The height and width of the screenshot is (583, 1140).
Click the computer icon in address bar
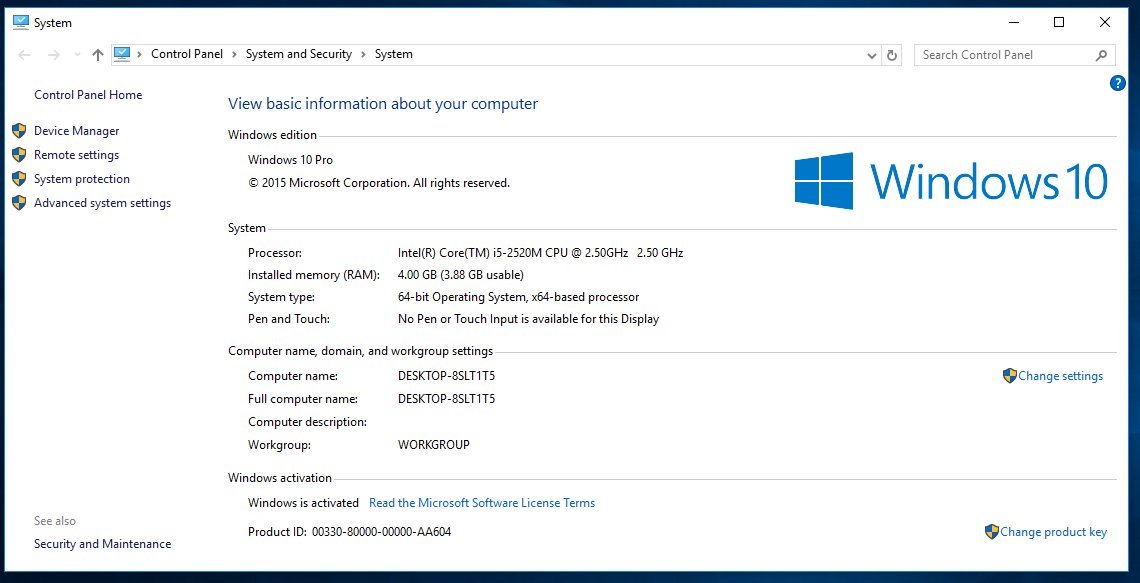click(122, 54)
